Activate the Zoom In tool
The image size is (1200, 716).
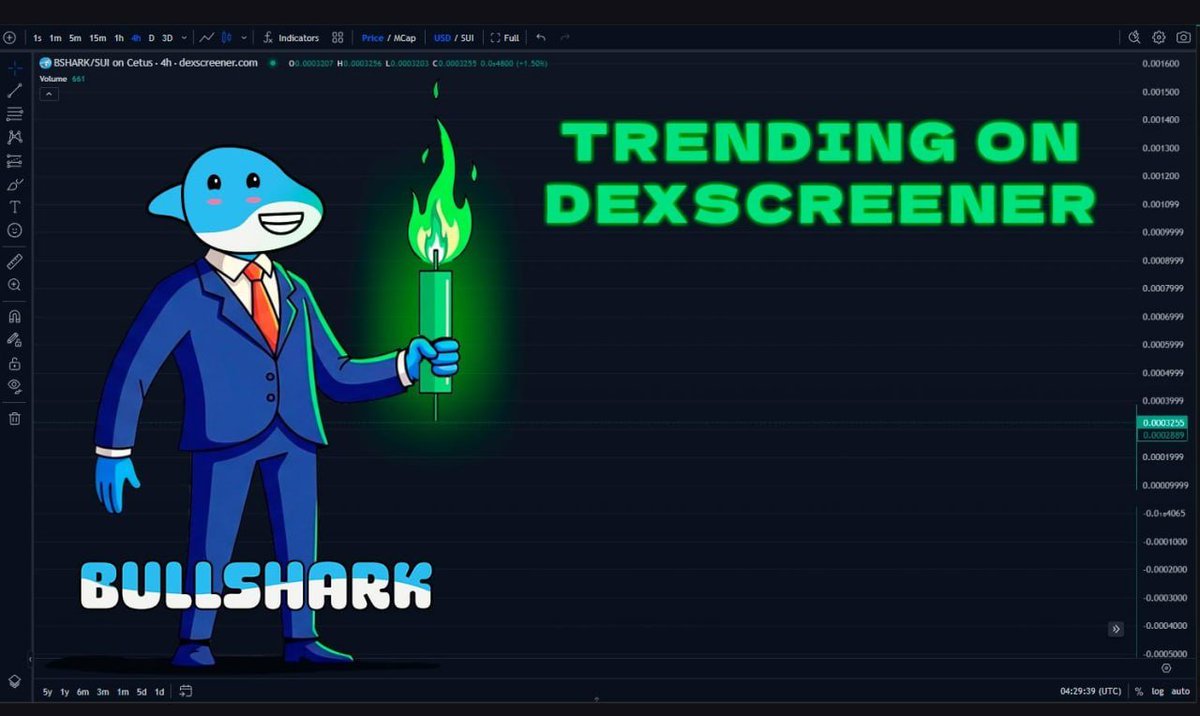[x=15, y=285]
